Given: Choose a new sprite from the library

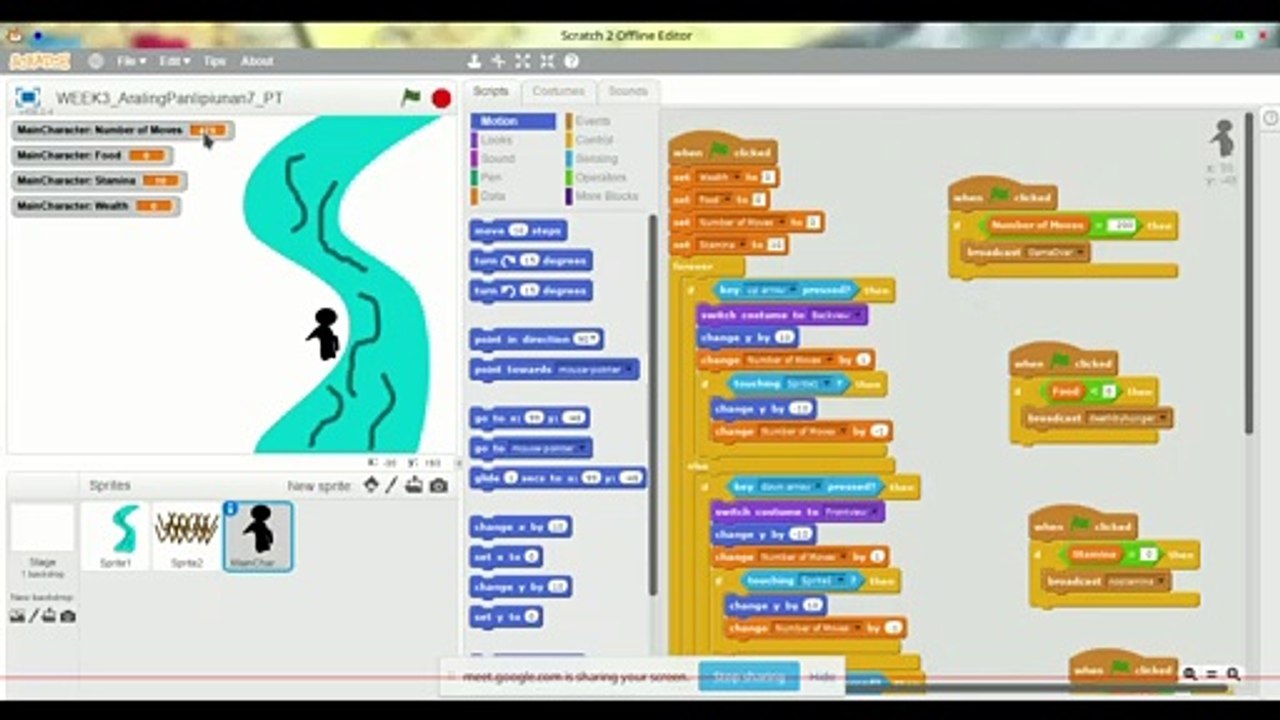Looking at the screenshot, I should [x=371, y=485].
